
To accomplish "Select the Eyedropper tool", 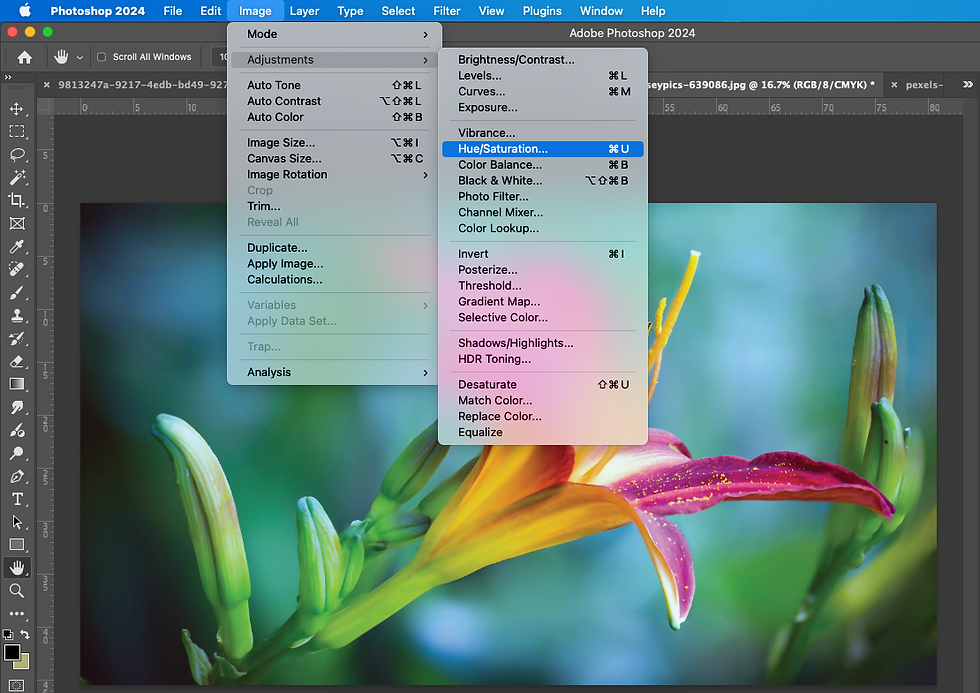I will coord(17,246).
